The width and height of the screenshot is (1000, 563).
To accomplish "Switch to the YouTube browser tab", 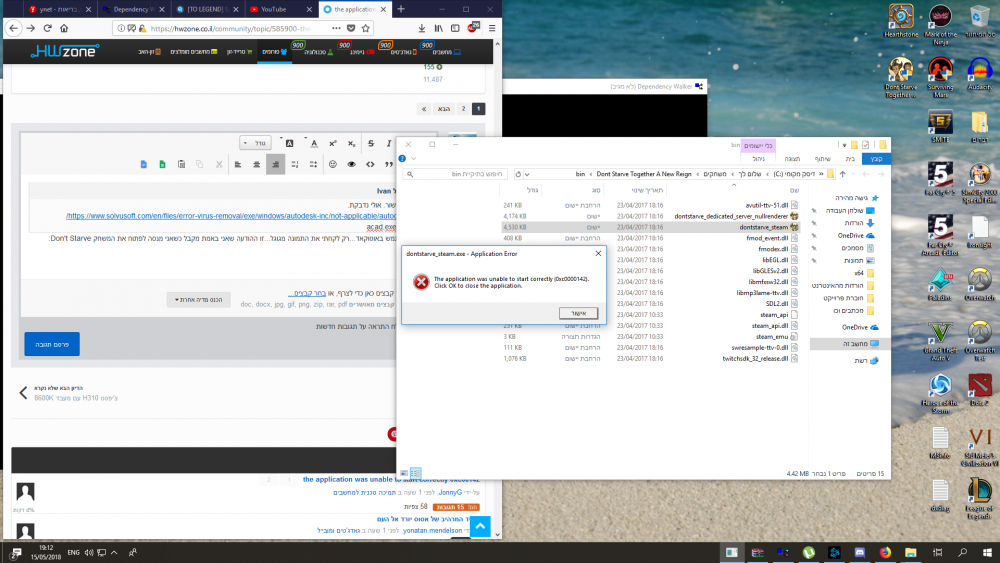I will pyautogui.click(x=281, y=9).
